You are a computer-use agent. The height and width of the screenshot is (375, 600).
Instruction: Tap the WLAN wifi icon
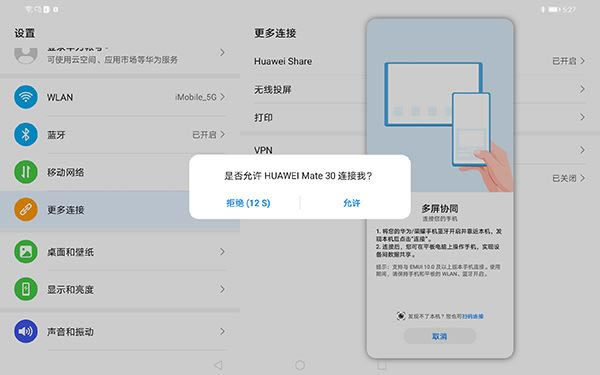pyautogui.click(x=26, y=97)
